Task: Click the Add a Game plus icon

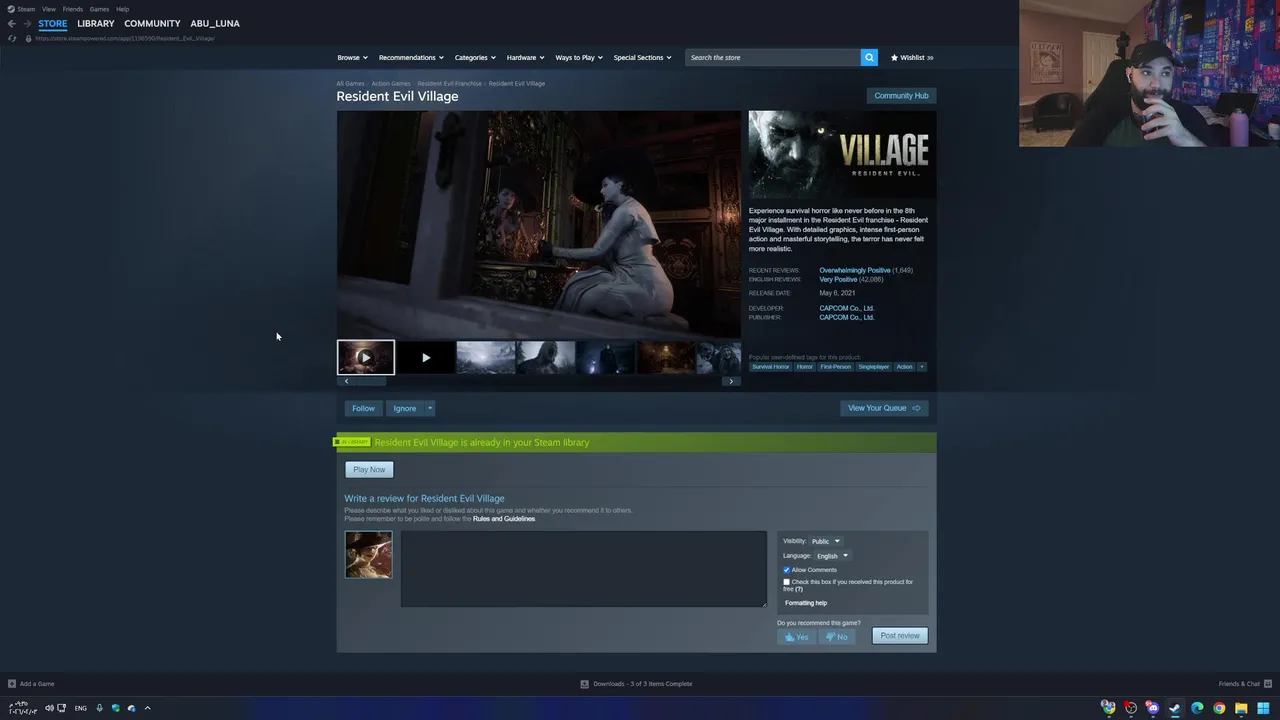Action: click(12, 684)
